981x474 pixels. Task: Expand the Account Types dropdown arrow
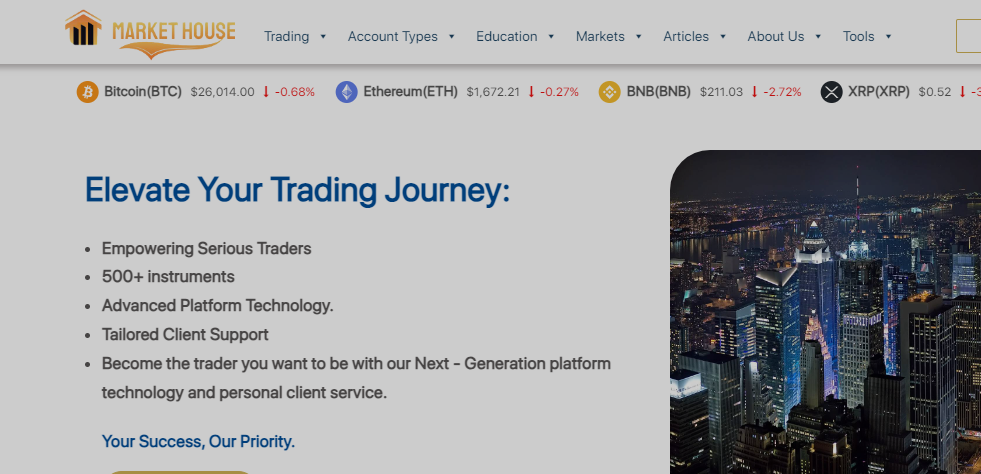[452, 37]
